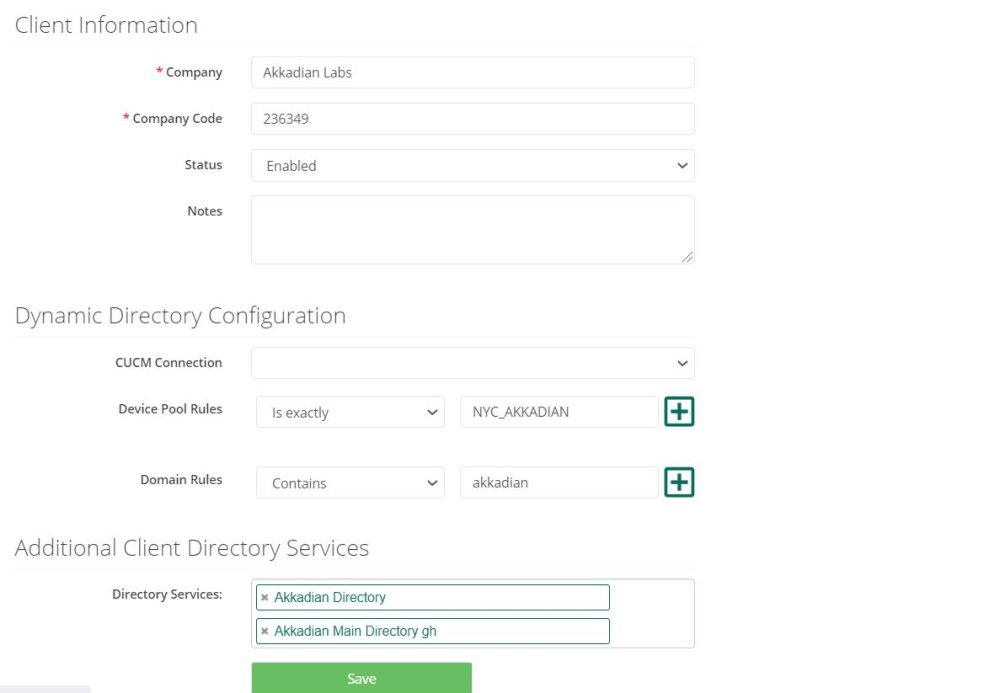The width and height of the screenshot is (1000, 693).
Task: Expand the CUCM Connection dropdown
Action: click(472, 363)
